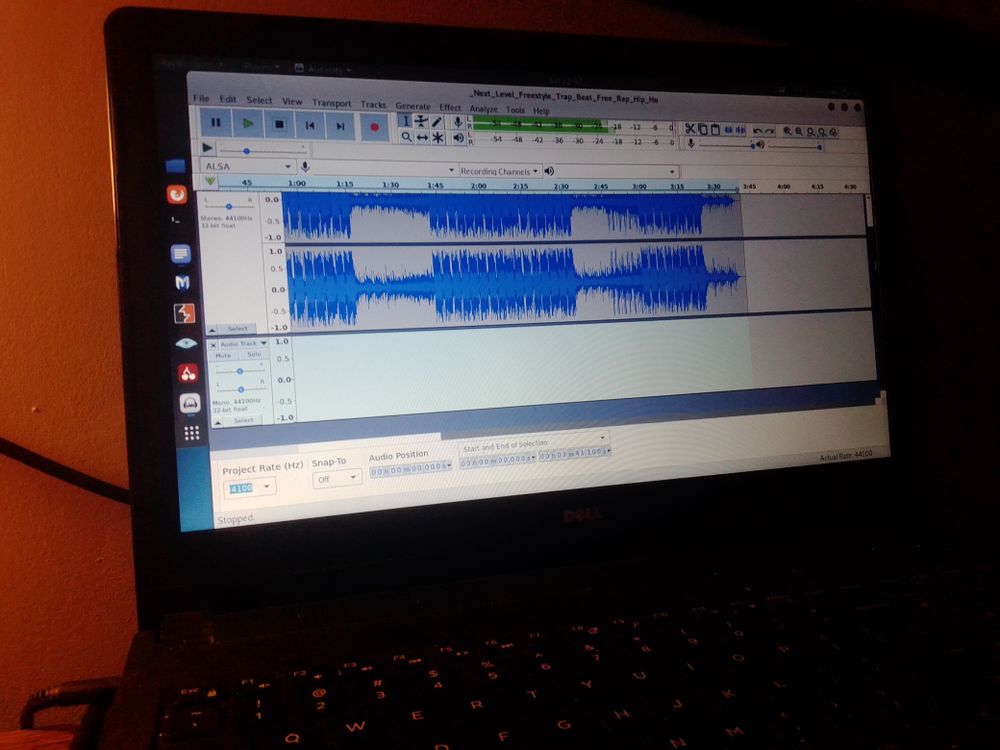This screenshot has height=750, width=1000.
Task: Select the Selection (I-beam) tool
Action: click(405, 121)
